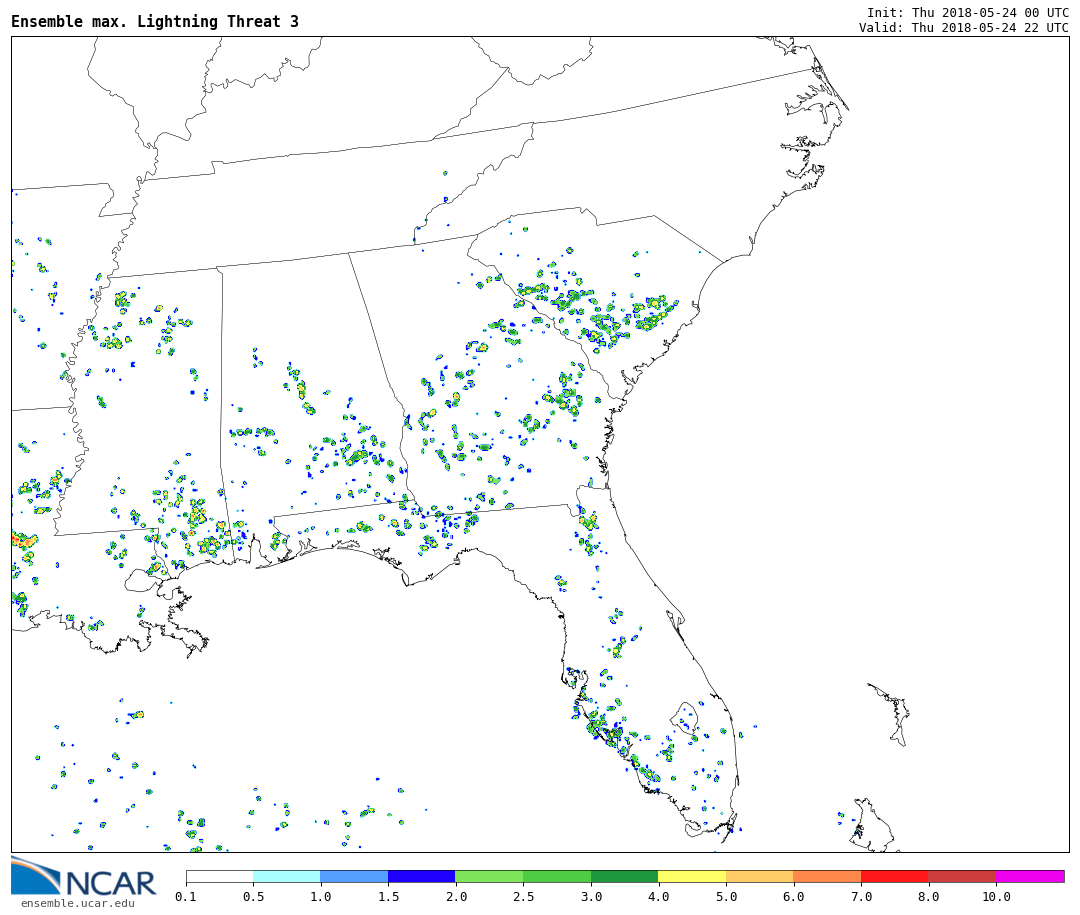Pick the dark green colorbar swatch
The width and height of the screenshot is (1080, 915).
coord(624,876)
